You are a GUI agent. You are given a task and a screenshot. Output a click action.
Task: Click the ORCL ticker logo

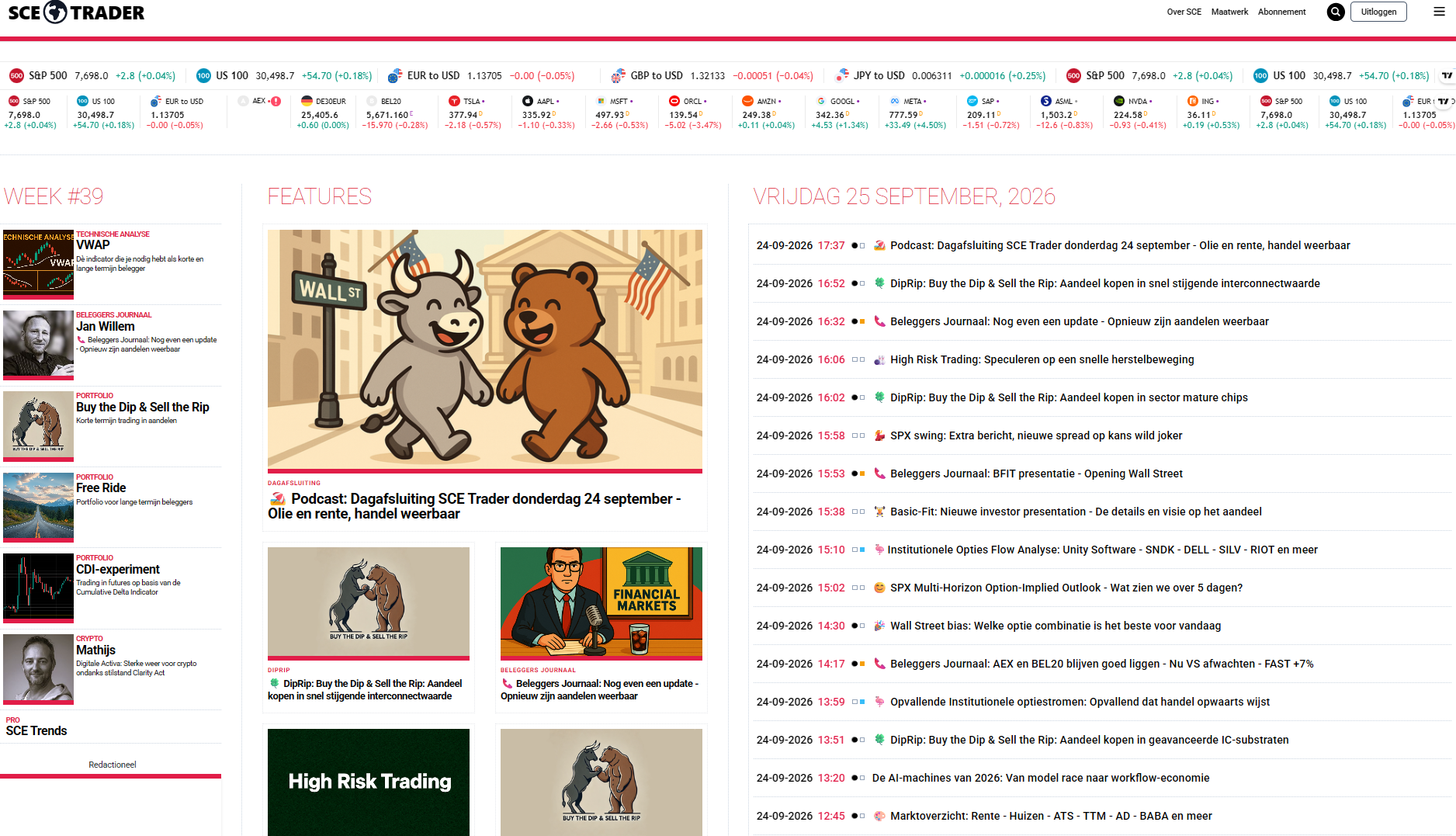674,101
